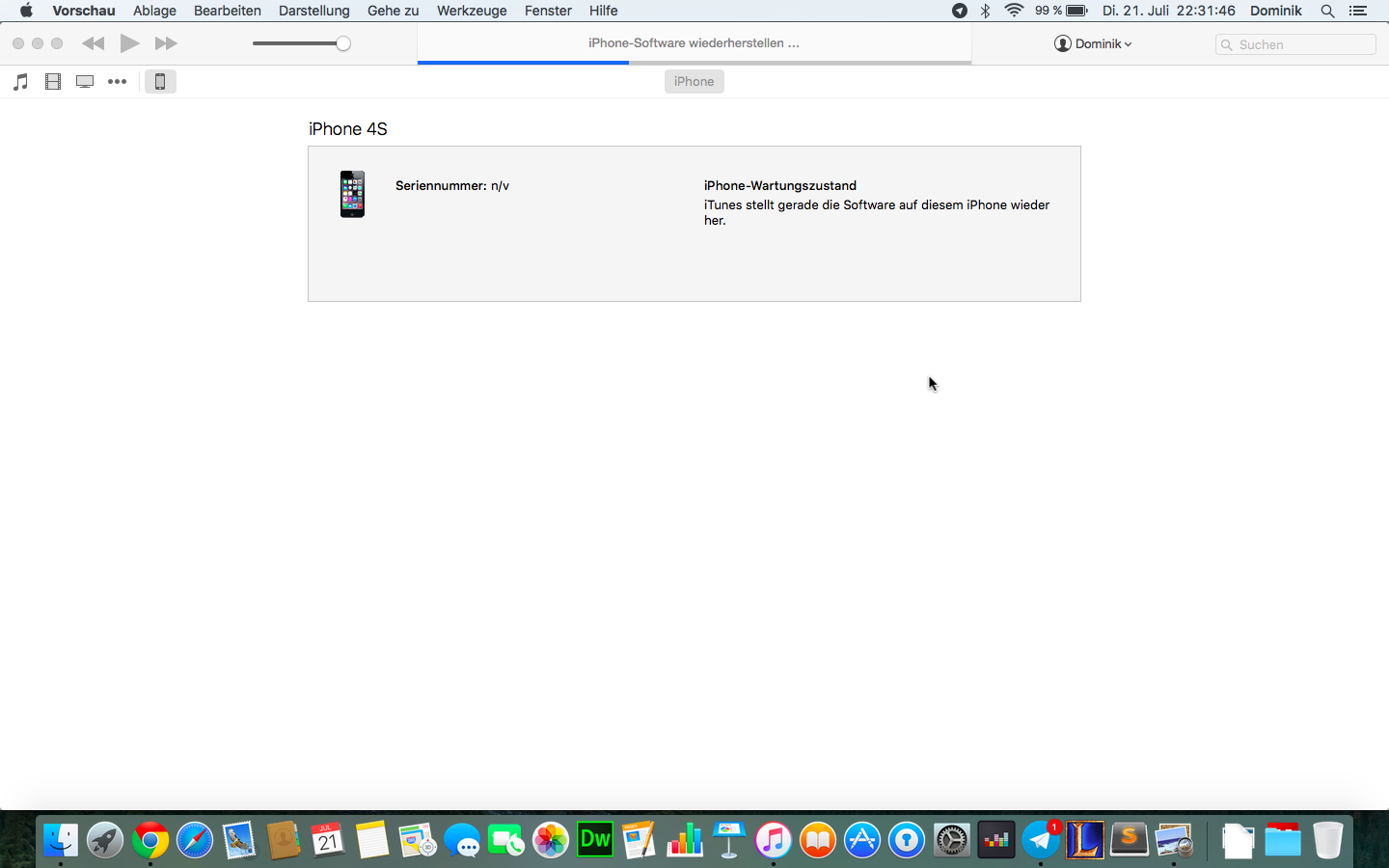Viewport: 1389px width, 868px height.
Task: Open the Movies library icon
Action: (53, 82)
